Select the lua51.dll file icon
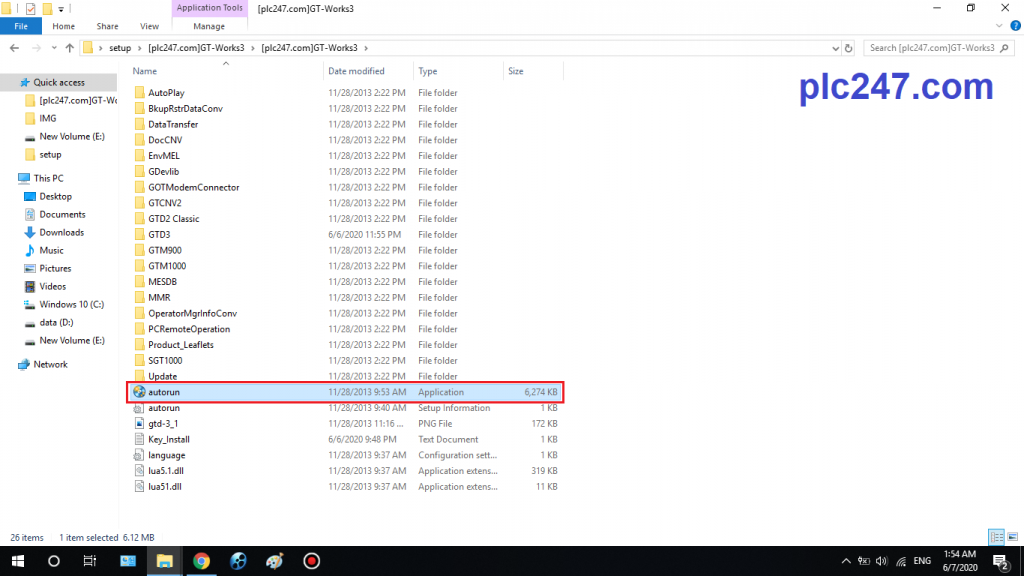 (138, 487)
